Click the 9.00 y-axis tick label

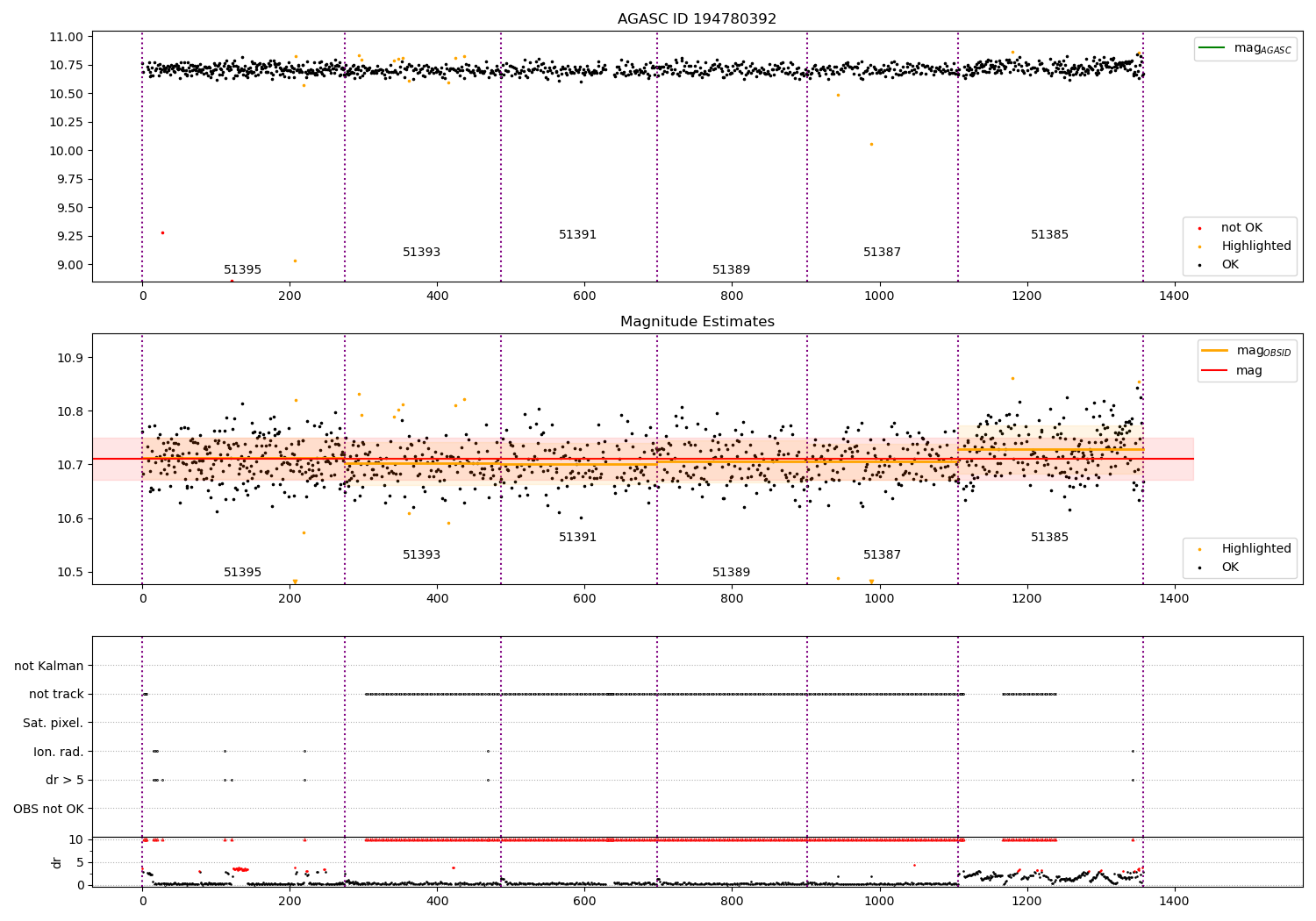click(x=70, y=265)
